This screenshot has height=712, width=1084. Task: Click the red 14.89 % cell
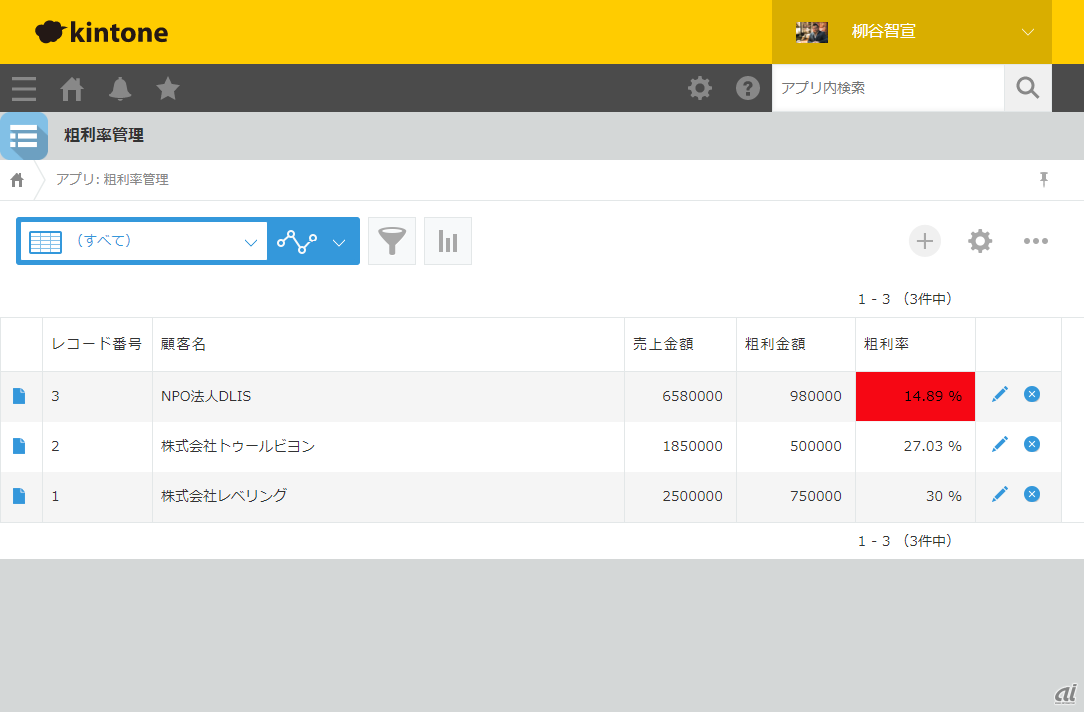tap(915, 396)
